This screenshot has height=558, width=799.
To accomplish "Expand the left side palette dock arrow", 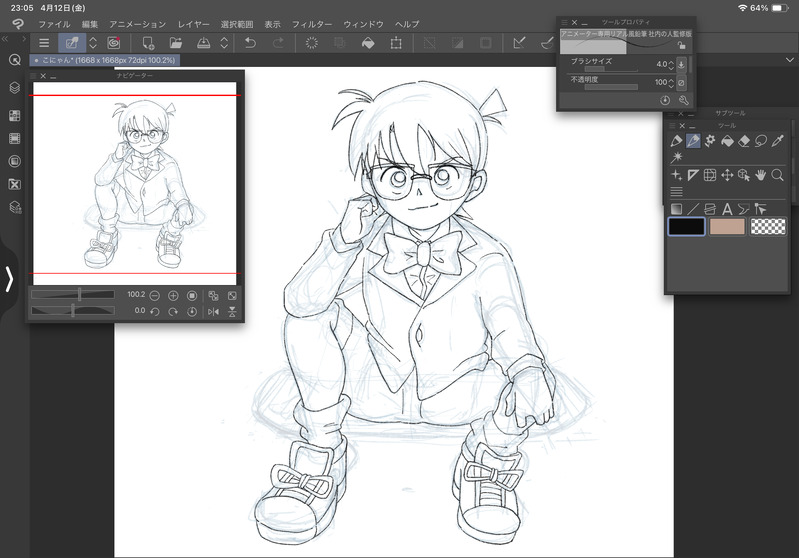I will click(10, 279).
